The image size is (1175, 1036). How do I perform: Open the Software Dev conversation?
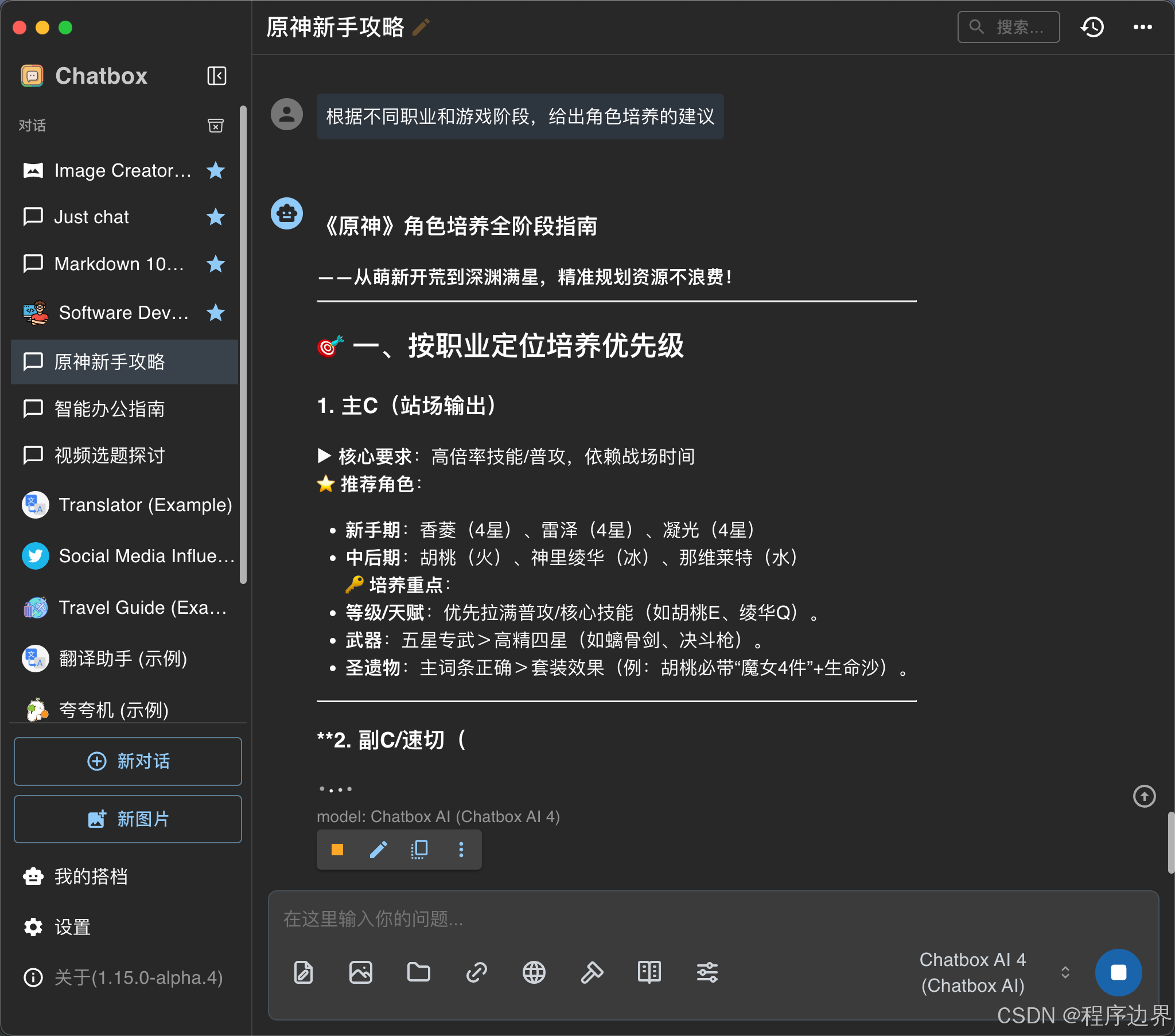tap(123, 313)
